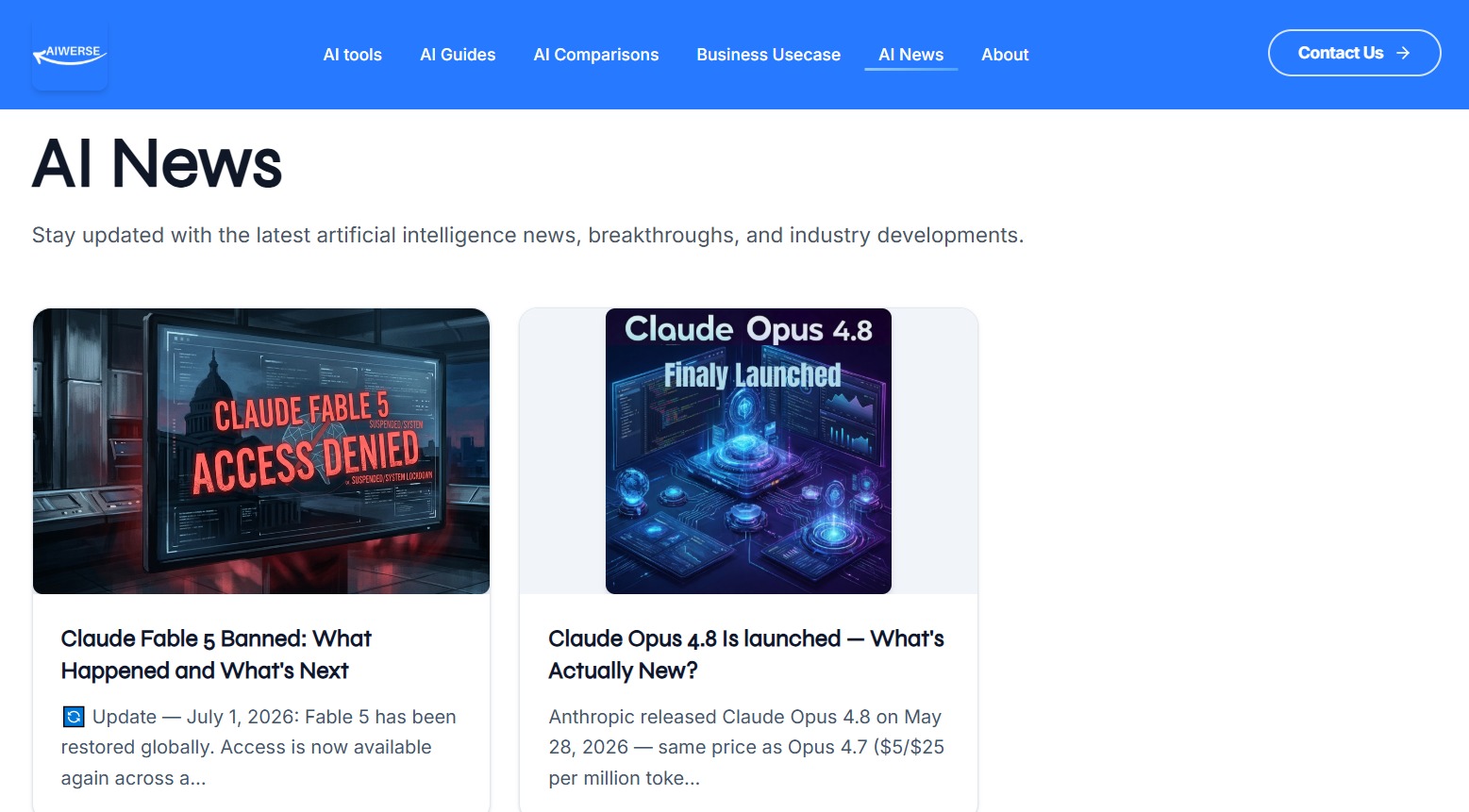Open the AI tools menu item
Image resolution: width=1469 pixels, height=812 pixels.
[x=352, y=55]
